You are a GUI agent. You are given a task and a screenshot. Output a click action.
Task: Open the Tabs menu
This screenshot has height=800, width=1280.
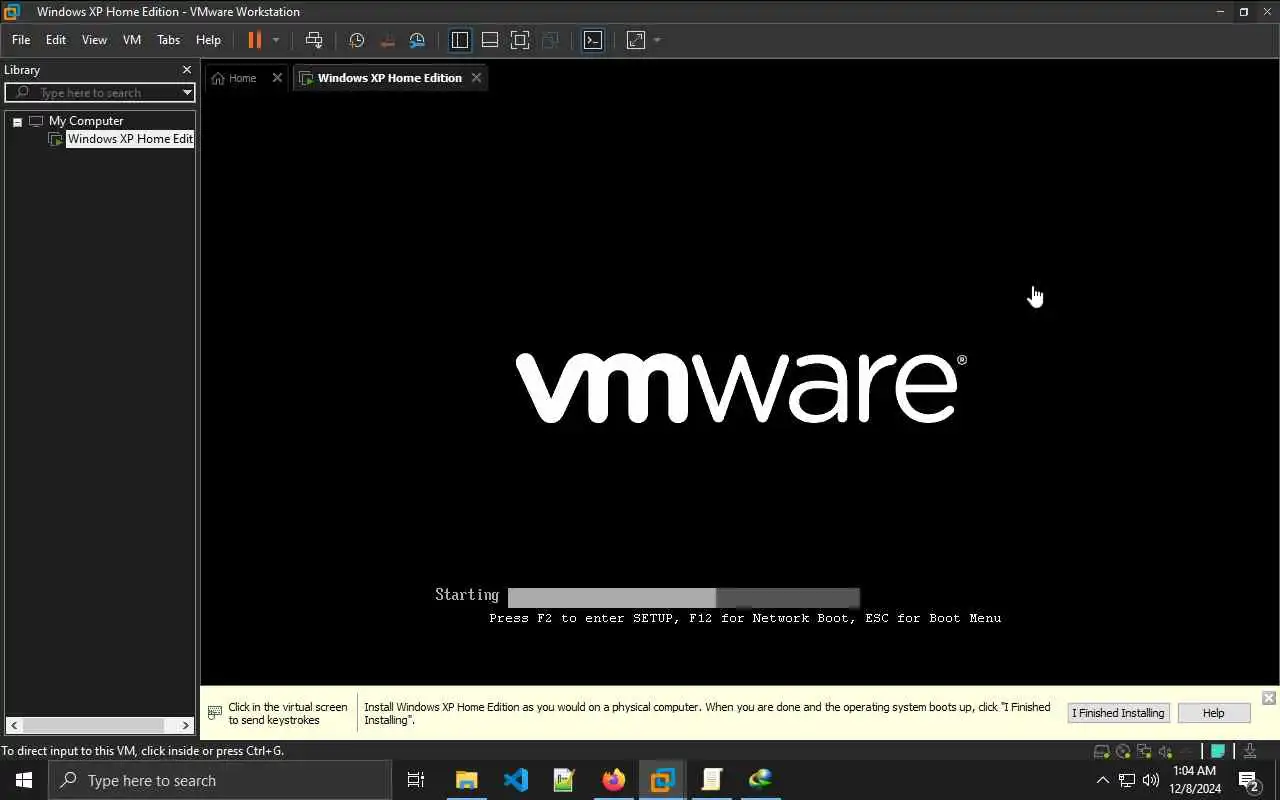168,40
